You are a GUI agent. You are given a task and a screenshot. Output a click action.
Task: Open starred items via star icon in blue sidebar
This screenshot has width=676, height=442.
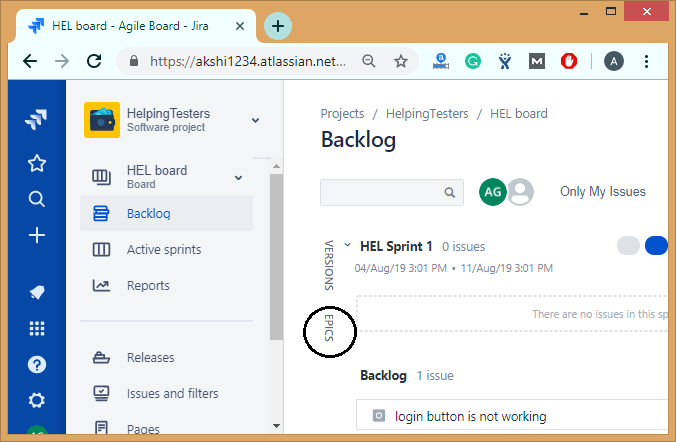(x=37, y=163)
